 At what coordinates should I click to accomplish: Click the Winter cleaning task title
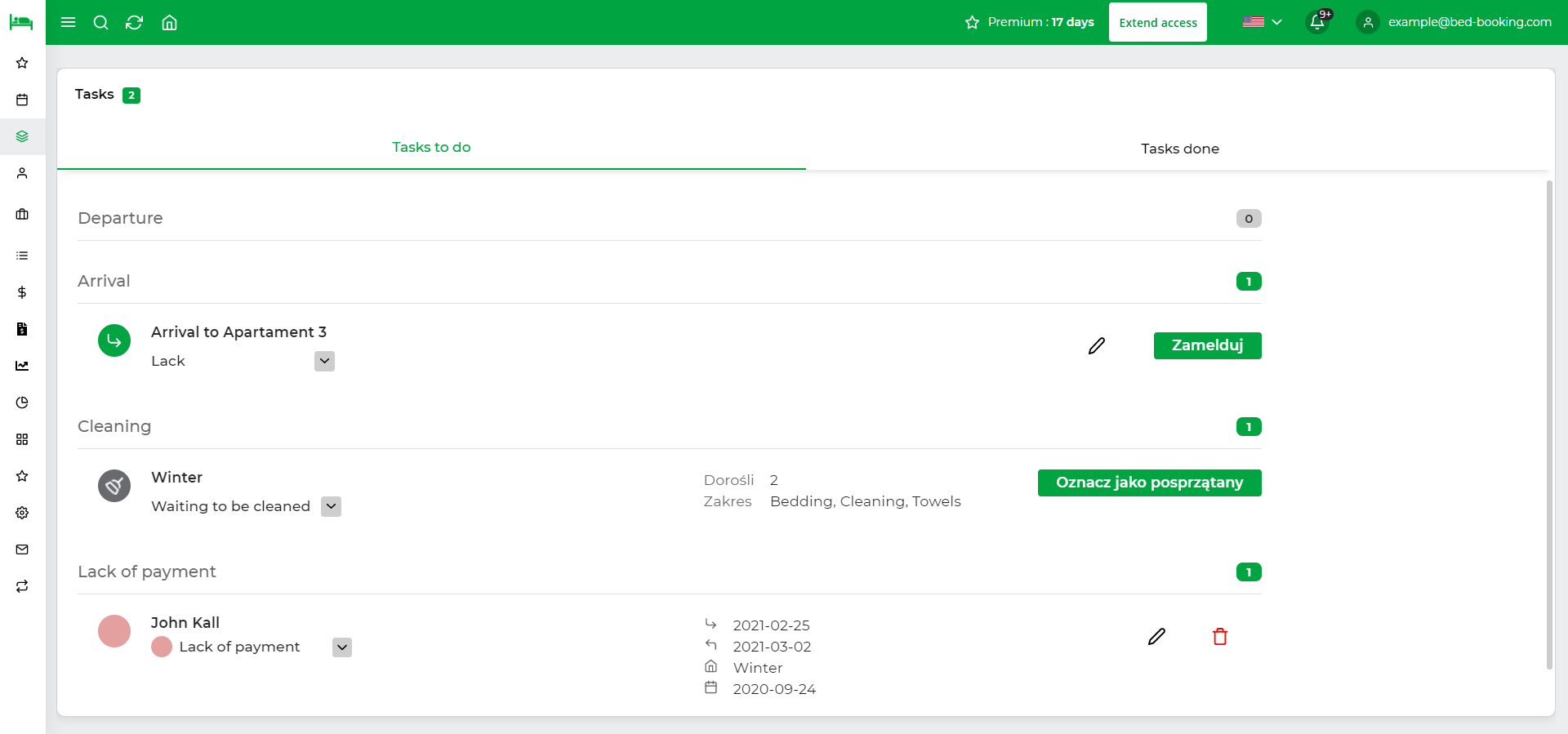(x=176, y=478)
